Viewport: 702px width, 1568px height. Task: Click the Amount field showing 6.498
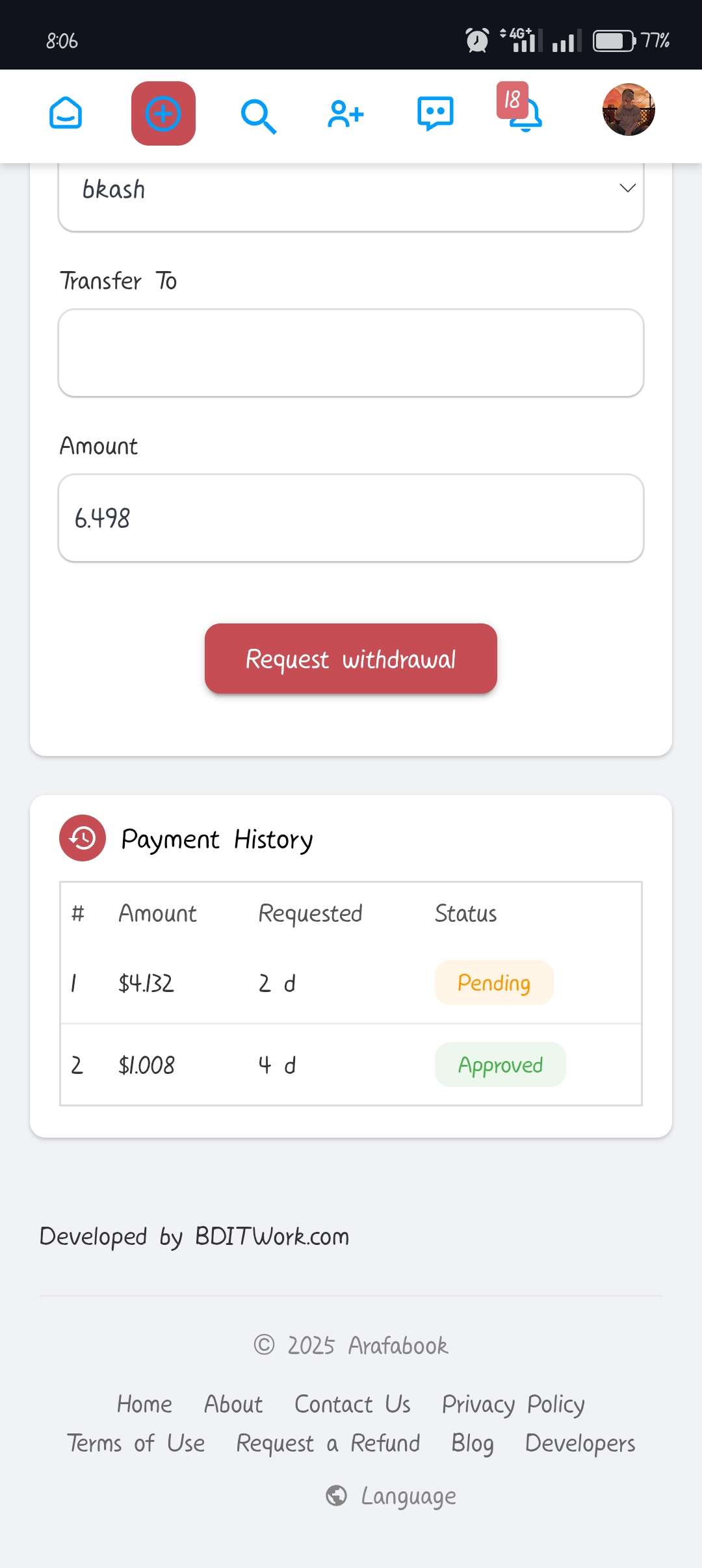pos(351,518)
